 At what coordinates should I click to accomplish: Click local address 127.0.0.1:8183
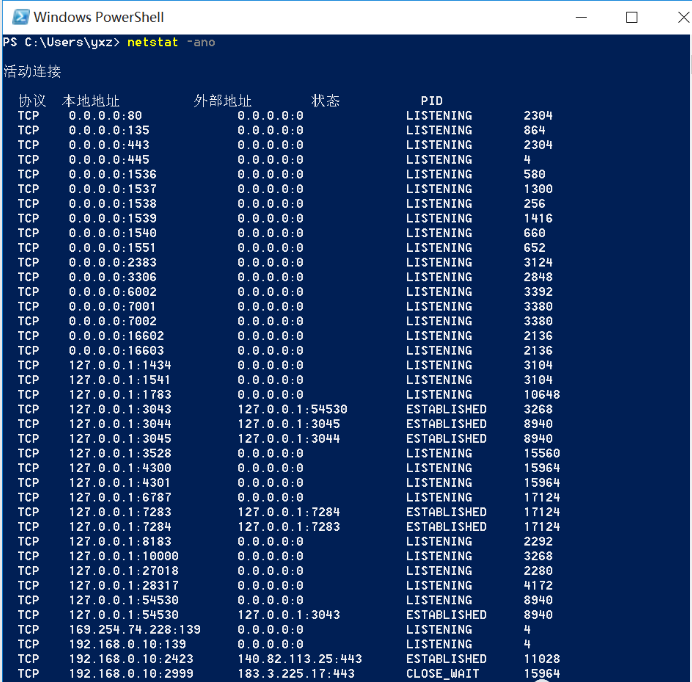point(120,542)
